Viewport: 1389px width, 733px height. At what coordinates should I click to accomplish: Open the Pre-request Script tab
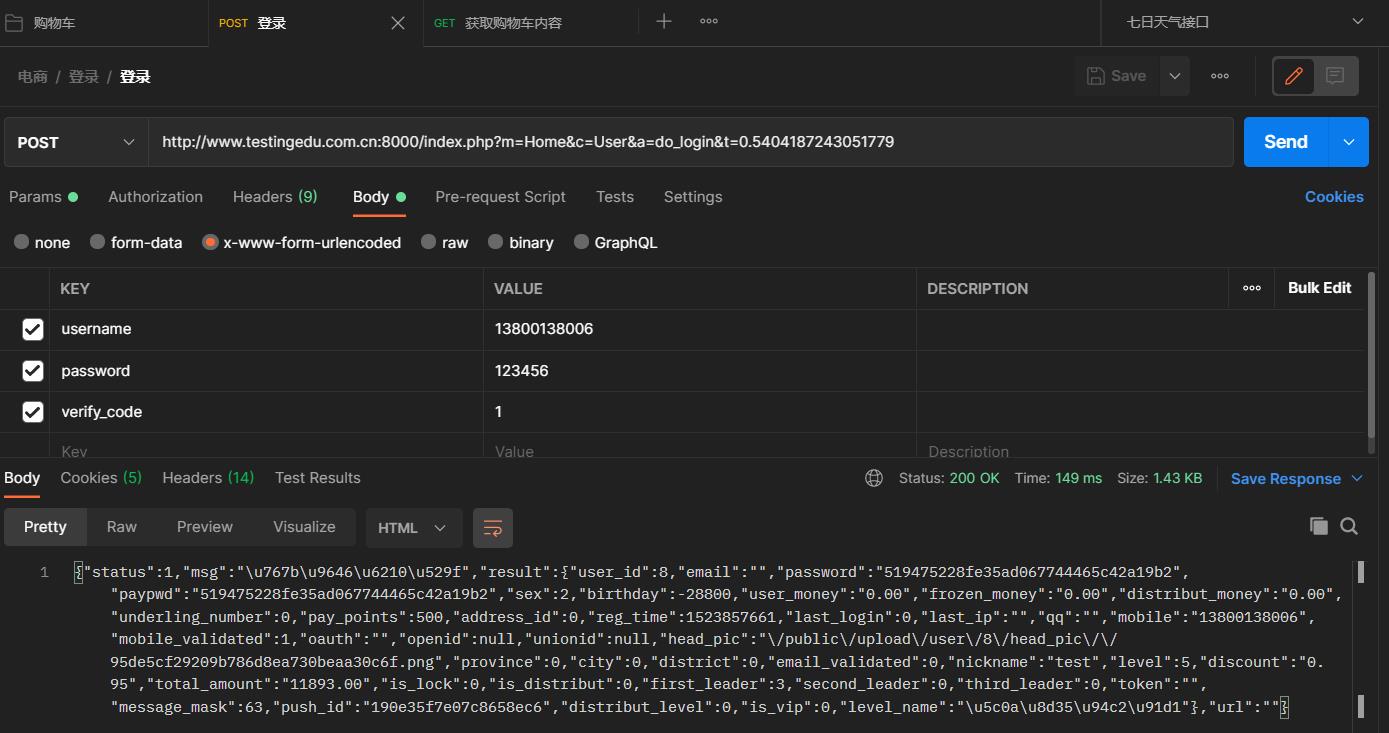coord(500,197)
